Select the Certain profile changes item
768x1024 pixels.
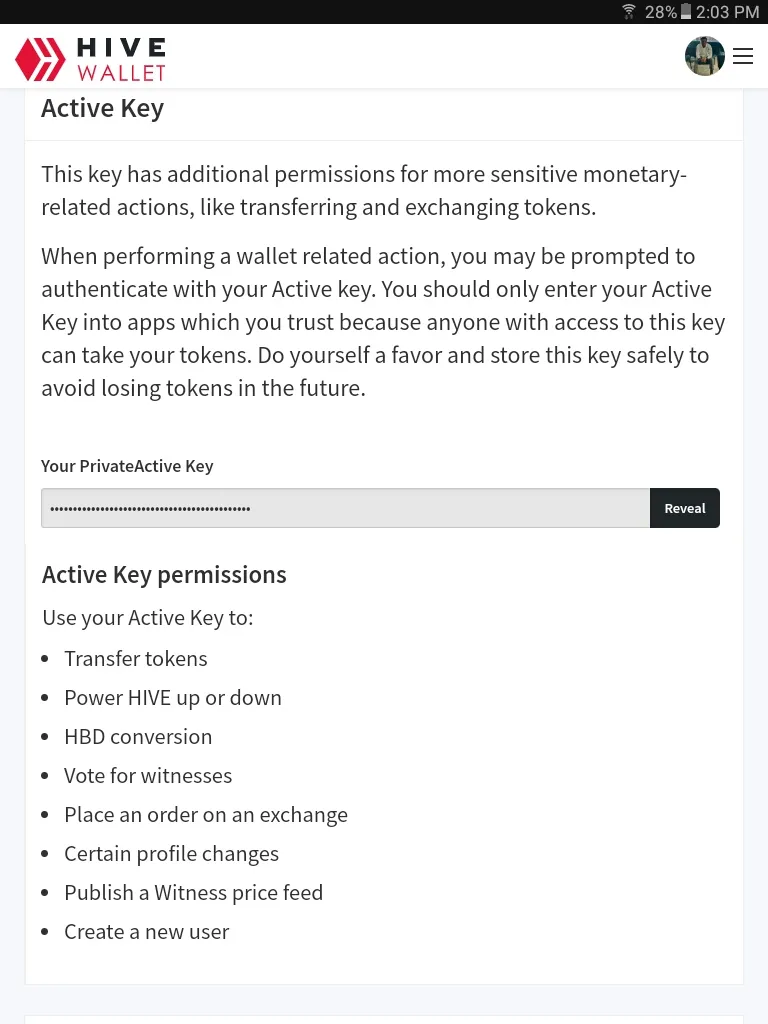(172, 854)
